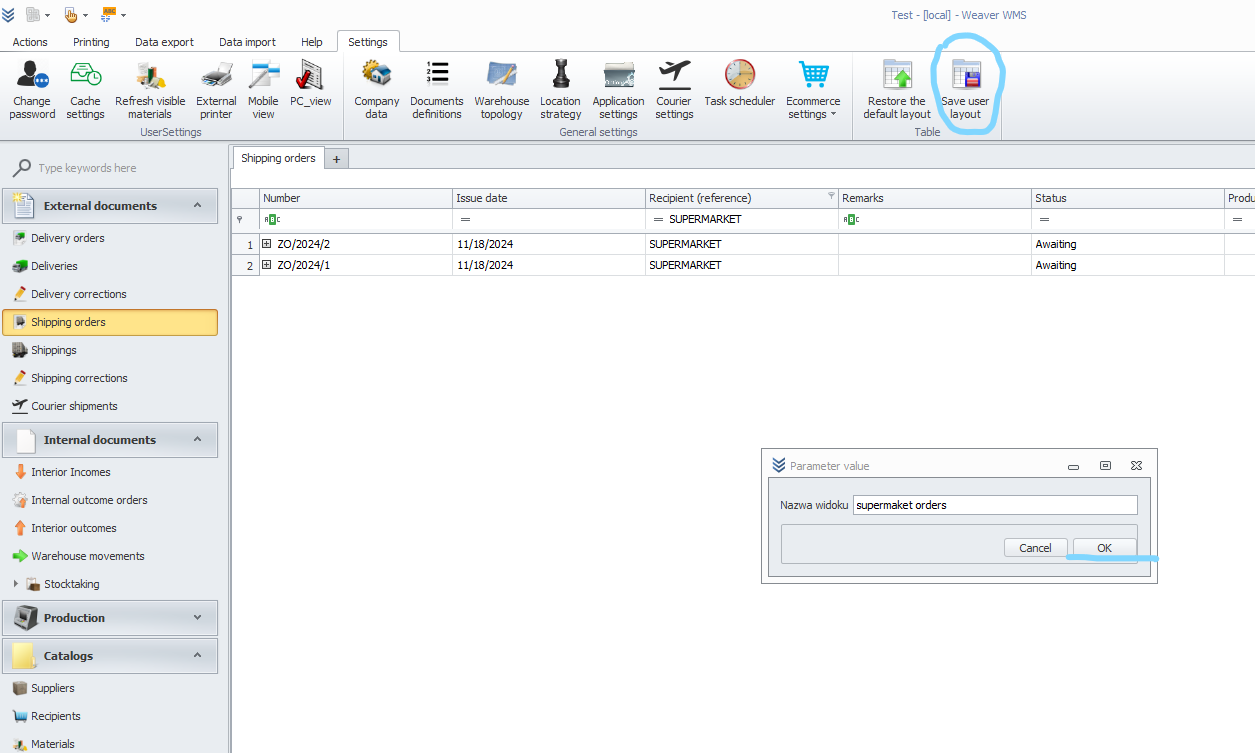
Task: Sort by the Remarks column header
Action: [x=935, y=198]
